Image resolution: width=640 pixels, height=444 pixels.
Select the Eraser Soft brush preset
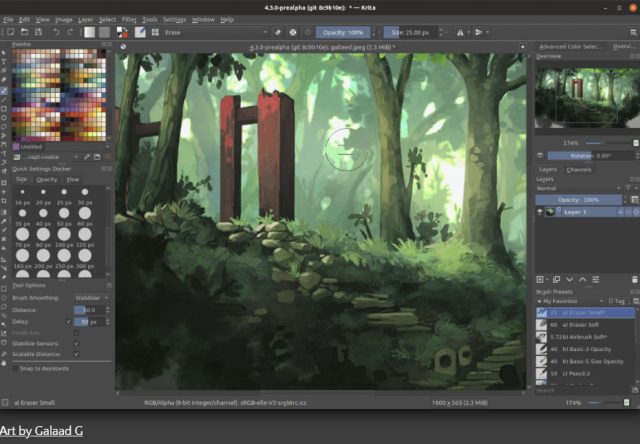pos(586,325)
